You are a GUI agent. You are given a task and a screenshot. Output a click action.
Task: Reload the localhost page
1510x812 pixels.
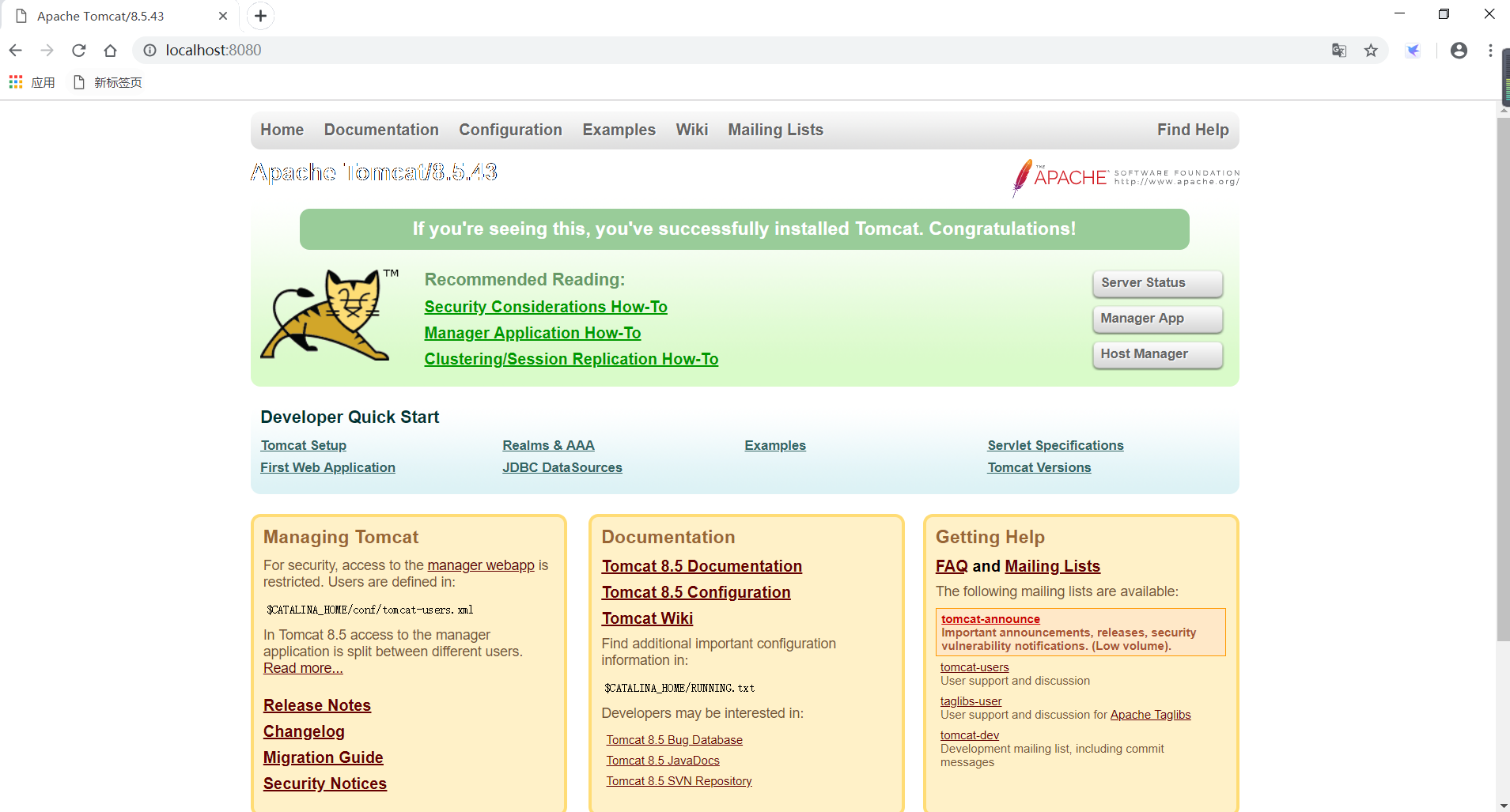coord(78,51)
